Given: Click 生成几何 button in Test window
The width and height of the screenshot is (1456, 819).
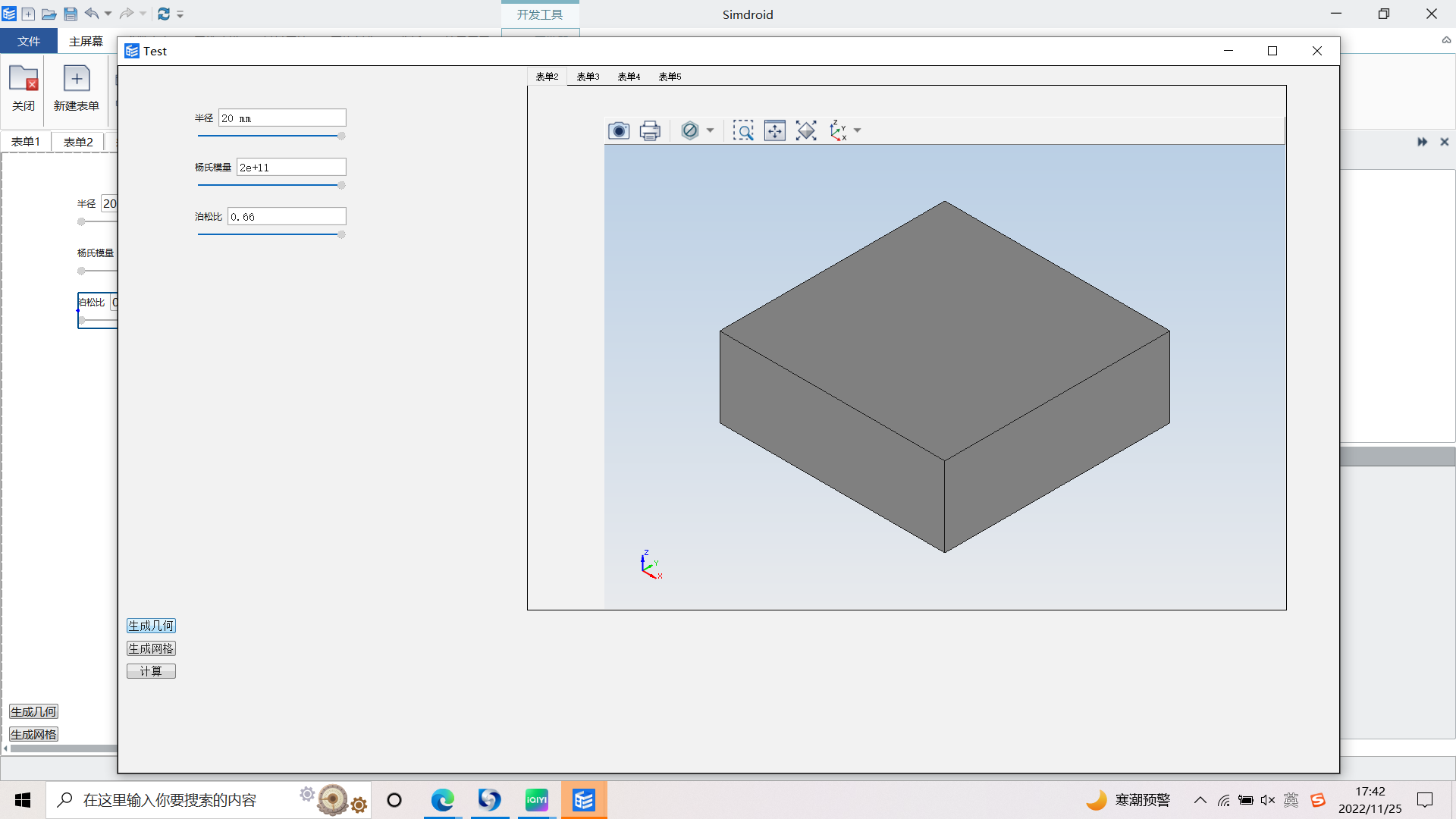Looking at the screenshot, I should [151, 626].
